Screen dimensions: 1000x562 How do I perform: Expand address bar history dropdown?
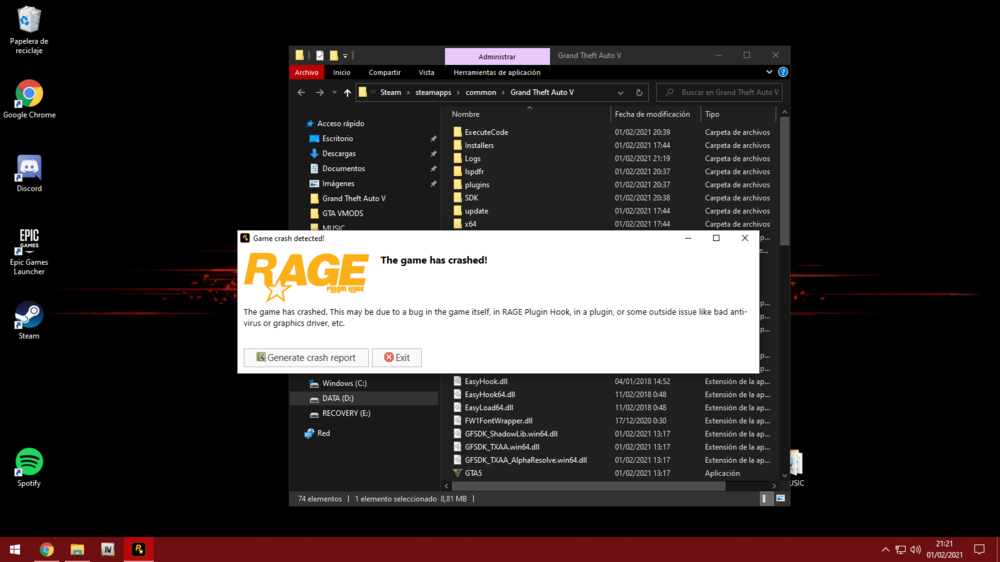click(620, 92)
